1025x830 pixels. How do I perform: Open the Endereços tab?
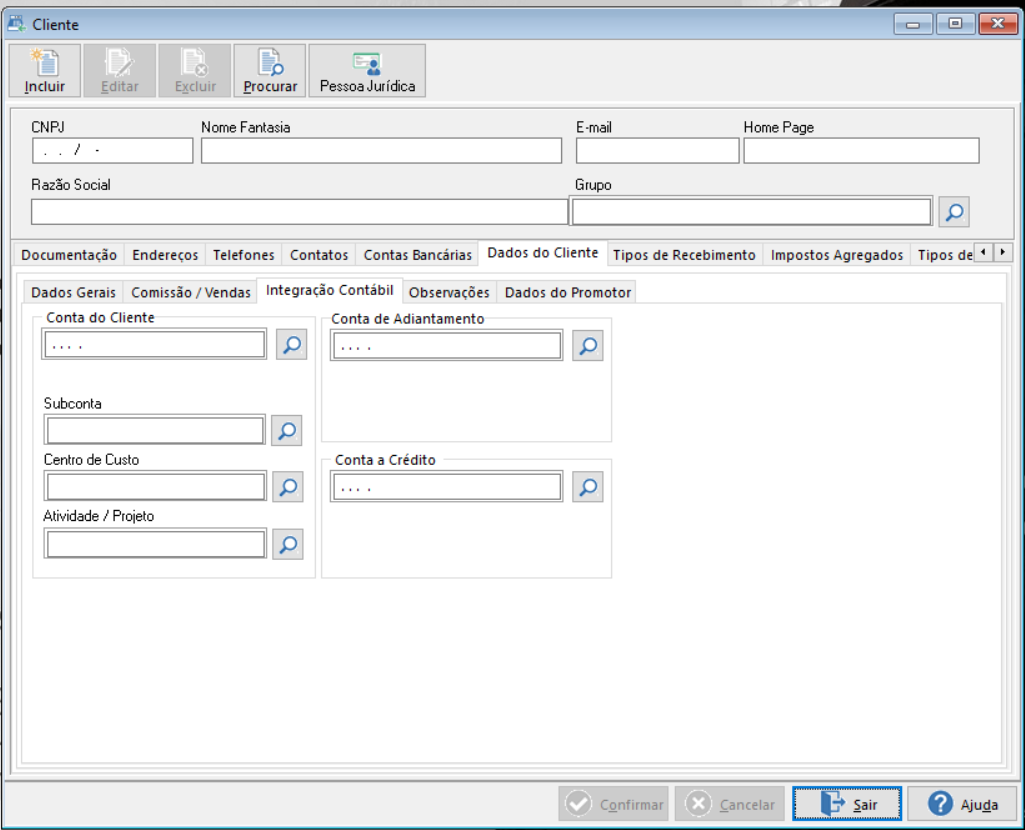(x=165, y=255)
